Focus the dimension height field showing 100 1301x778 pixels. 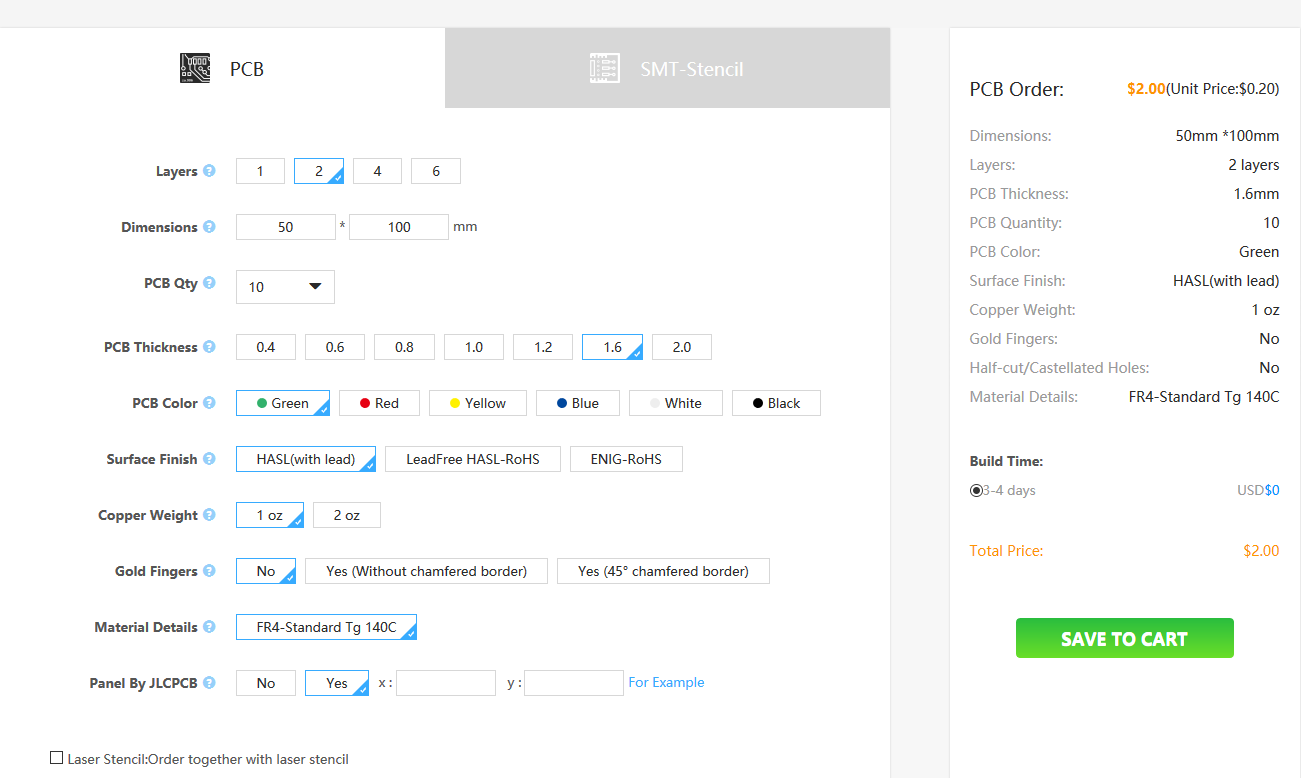[x=399, y=227]
